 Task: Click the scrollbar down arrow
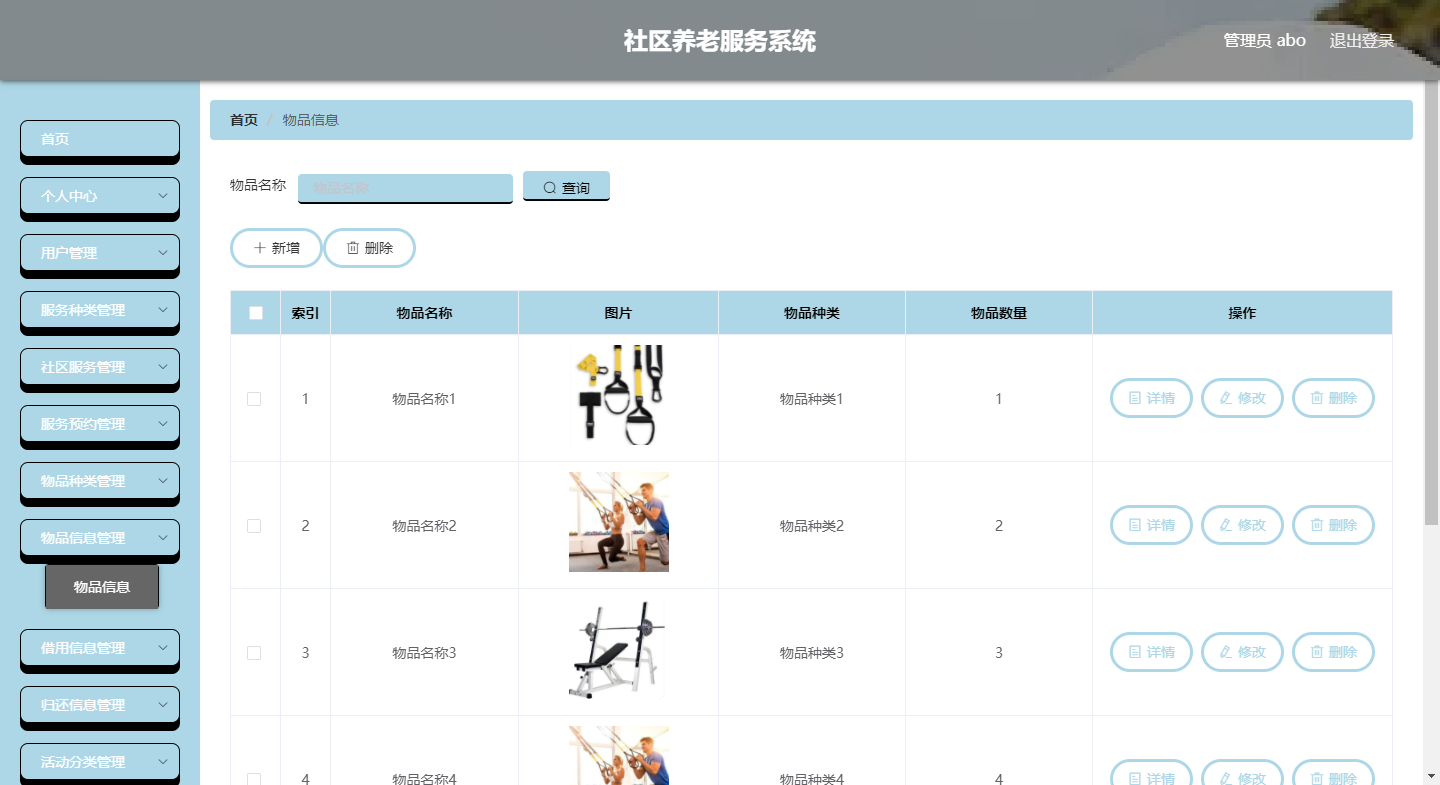click(x=1432, y=776)
